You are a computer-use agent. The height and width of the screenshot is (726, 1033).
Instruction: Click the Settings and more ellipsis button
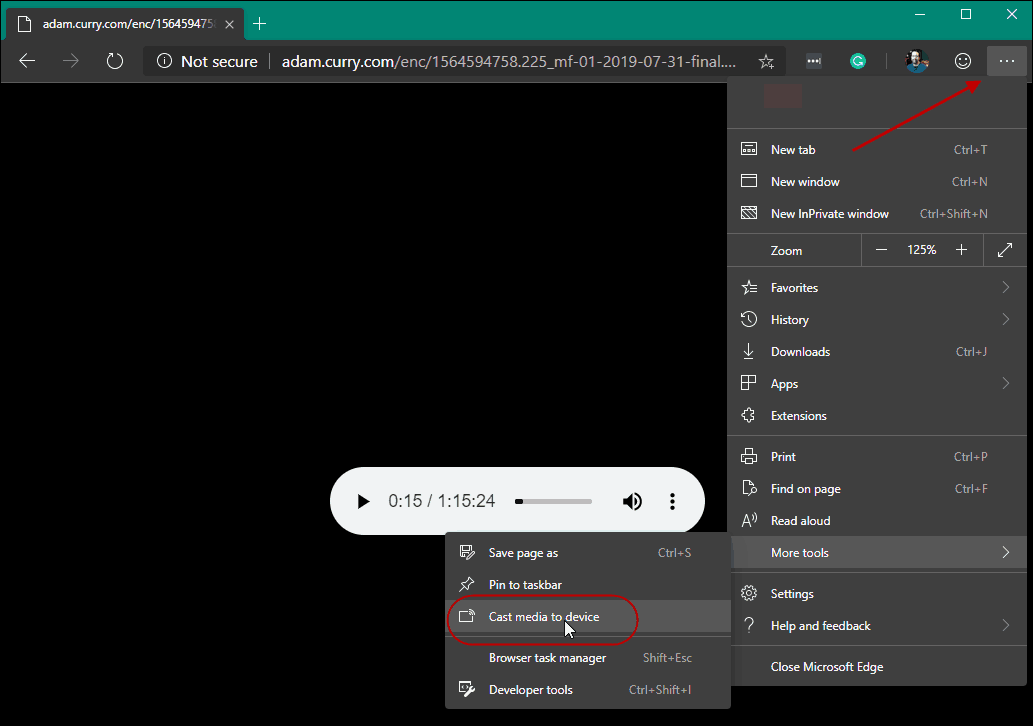(1007, 61)
